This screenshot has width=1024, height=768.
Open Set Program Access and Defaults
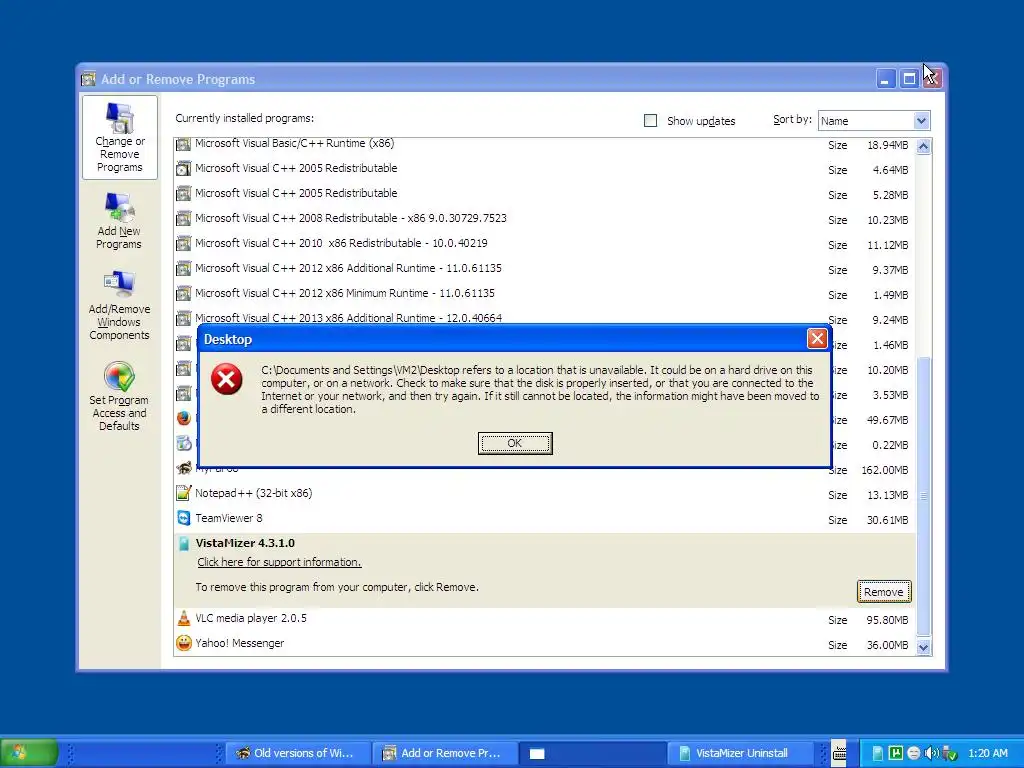click(119, 396)
